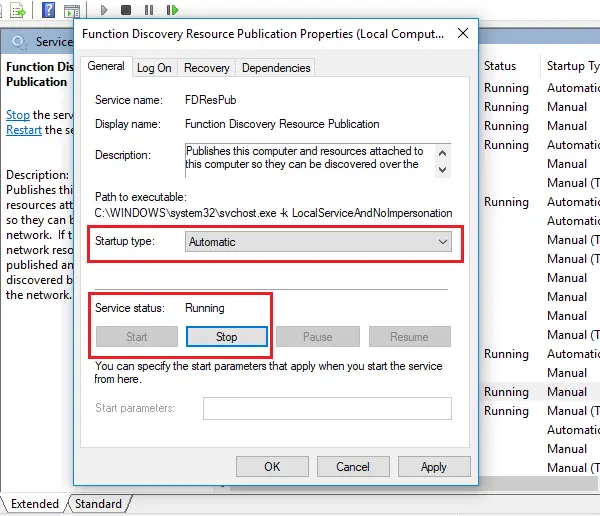Click the OK button
This screenshot has width=600, height=516.
272,467
